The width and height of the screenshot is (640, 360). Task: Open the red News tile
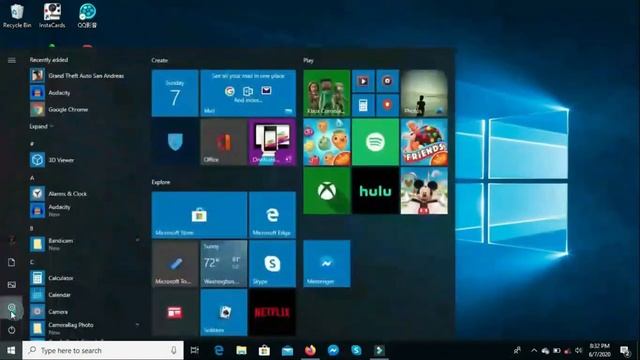click(x=175, y=312)
